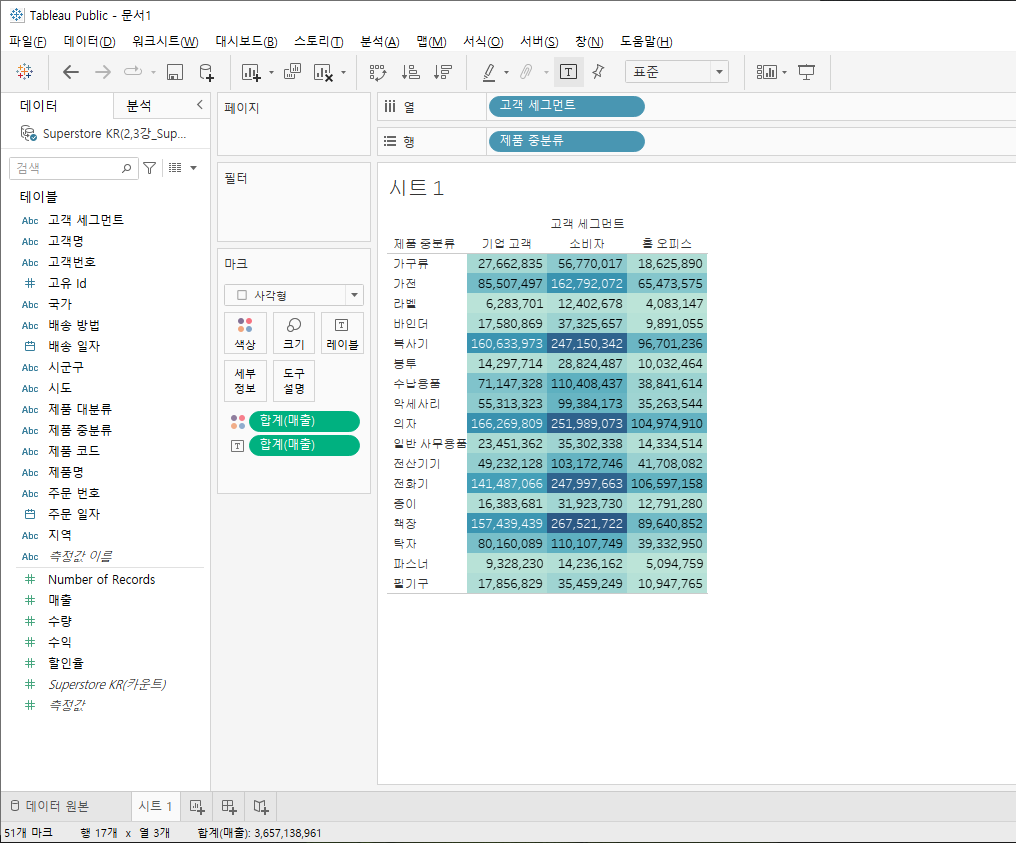Expand data pane view options arrow
The image size is (1016, 843).
click(193, 168)
